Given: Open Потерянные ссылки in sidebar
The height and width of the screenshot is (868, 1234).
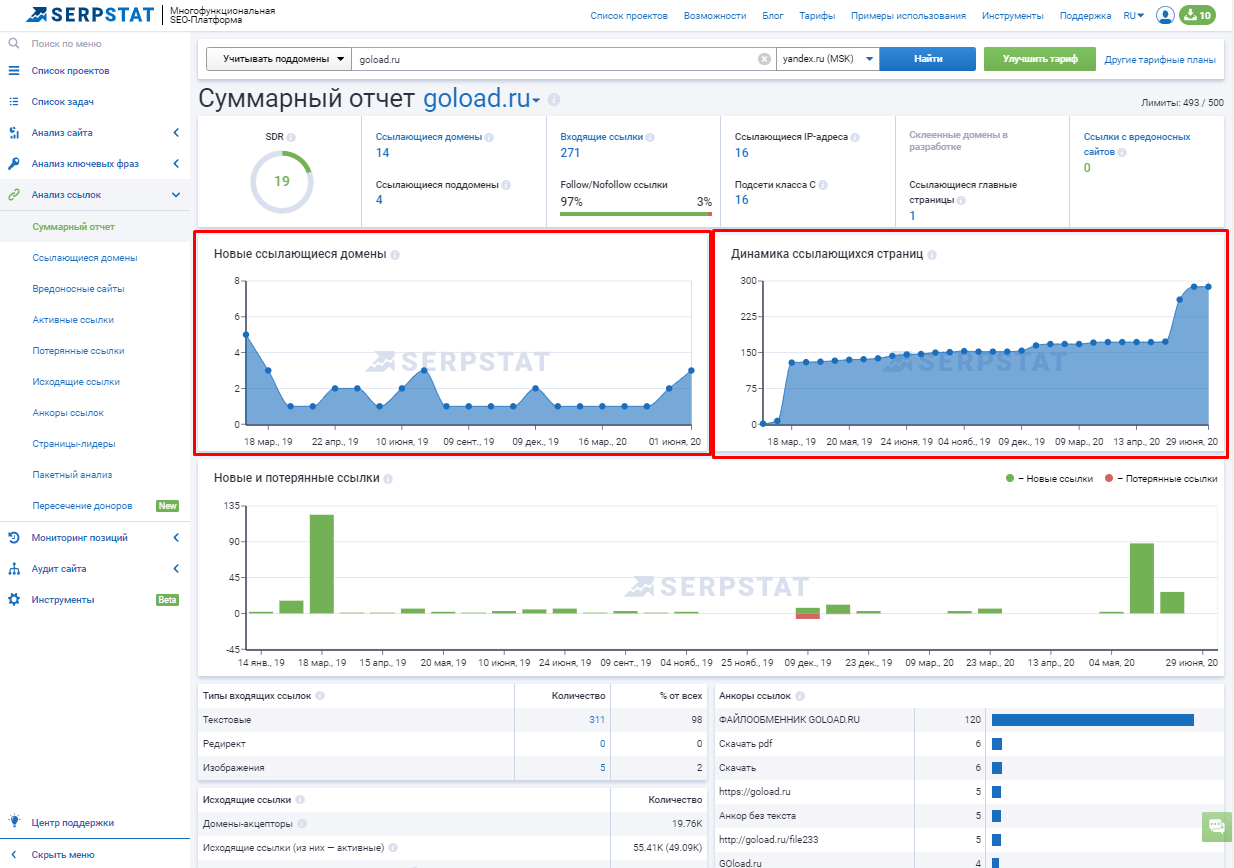Looking at the screenshot, I should point(78,351).
